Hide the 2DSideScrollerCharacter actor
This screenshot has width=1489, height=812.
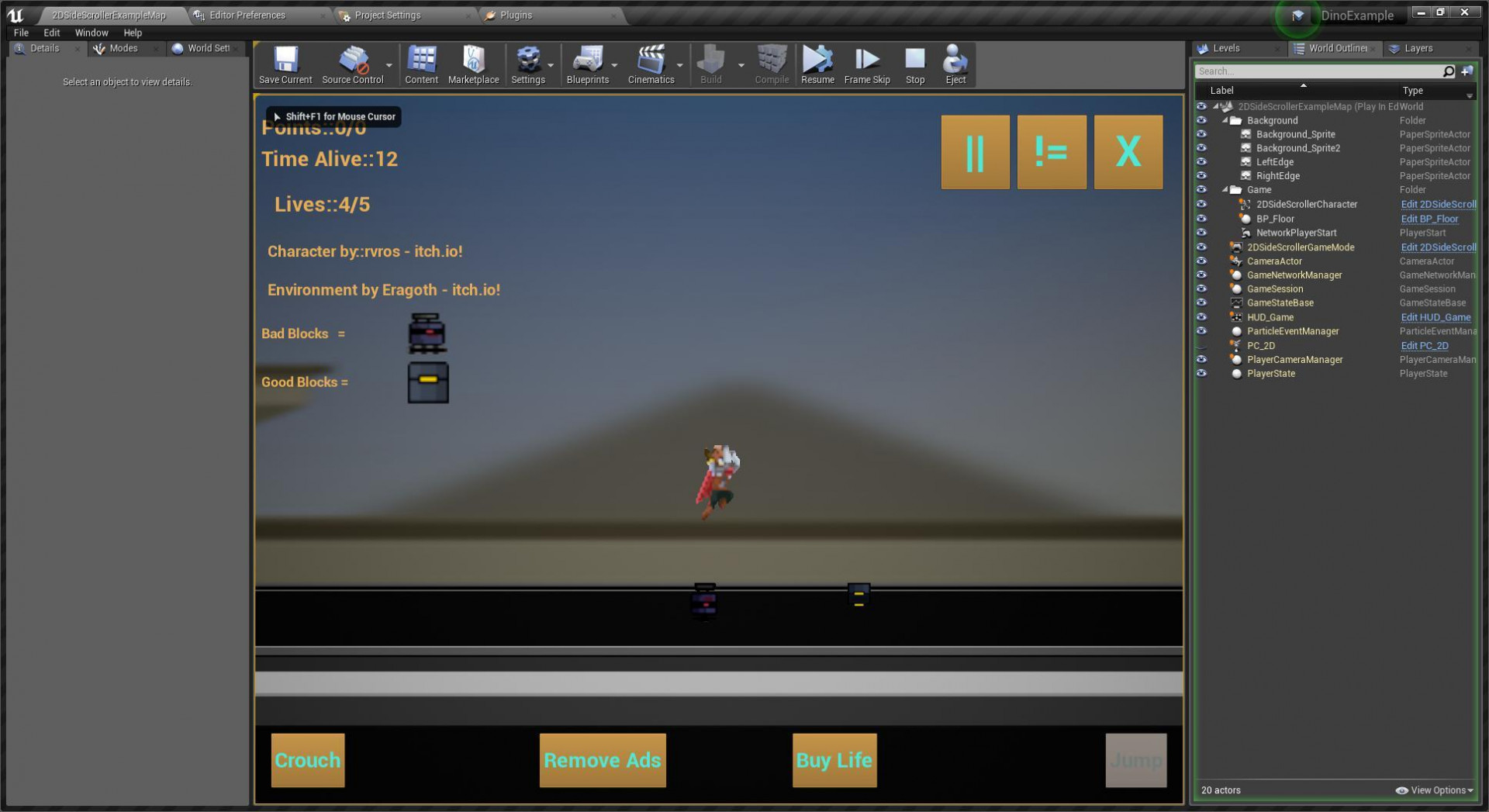click(1201, 205)
